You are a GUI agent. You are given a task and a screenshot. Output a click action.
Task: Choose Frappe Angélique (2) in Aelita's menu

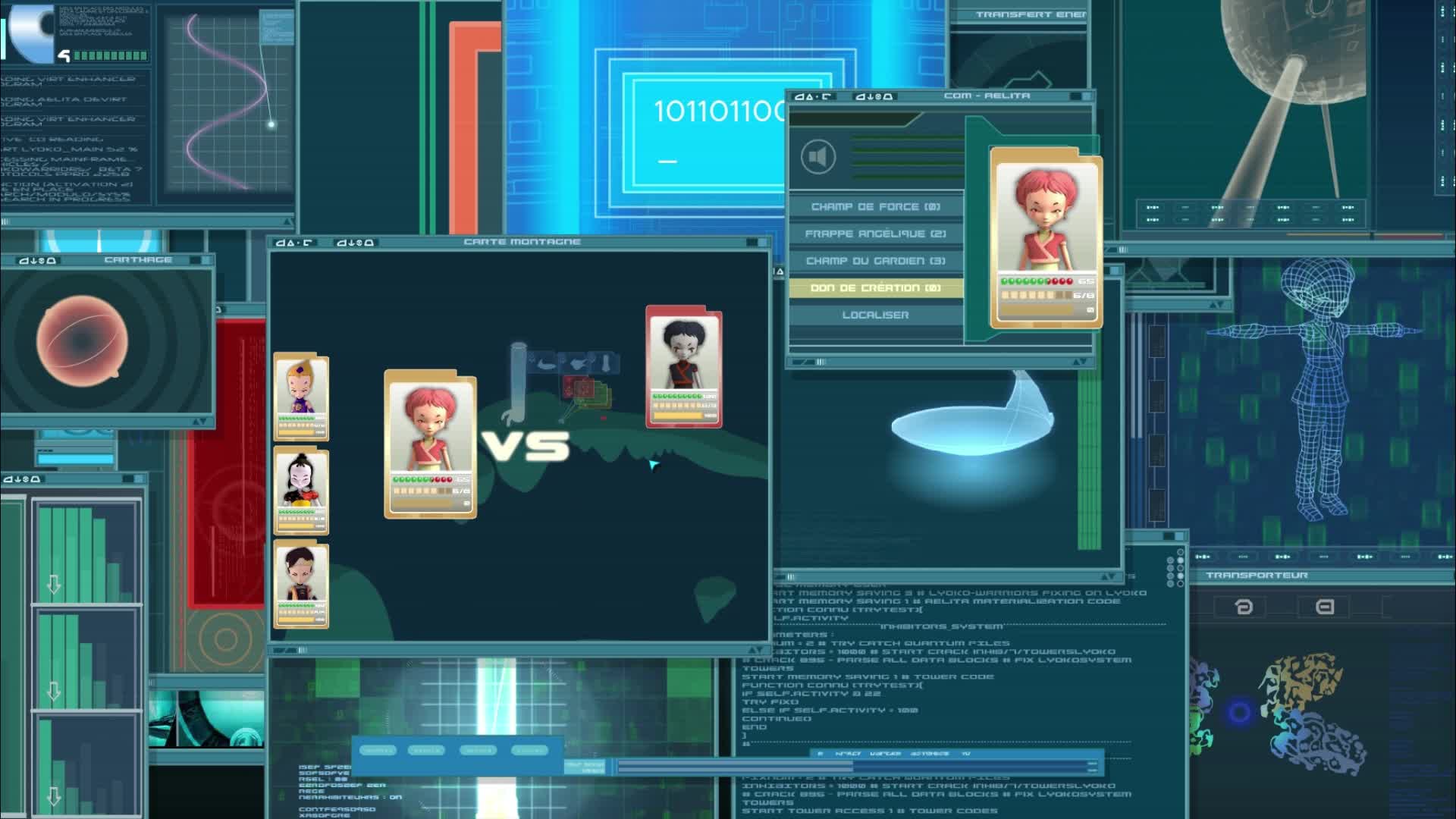click(x=876, y=234)
